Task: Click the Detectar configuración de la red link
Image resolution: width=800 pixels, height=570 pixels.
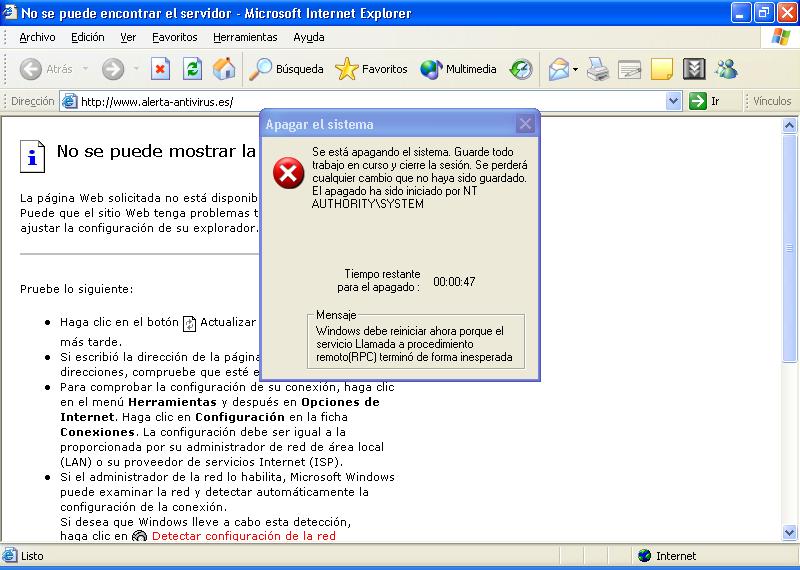Action: click(x=243, y=536)
